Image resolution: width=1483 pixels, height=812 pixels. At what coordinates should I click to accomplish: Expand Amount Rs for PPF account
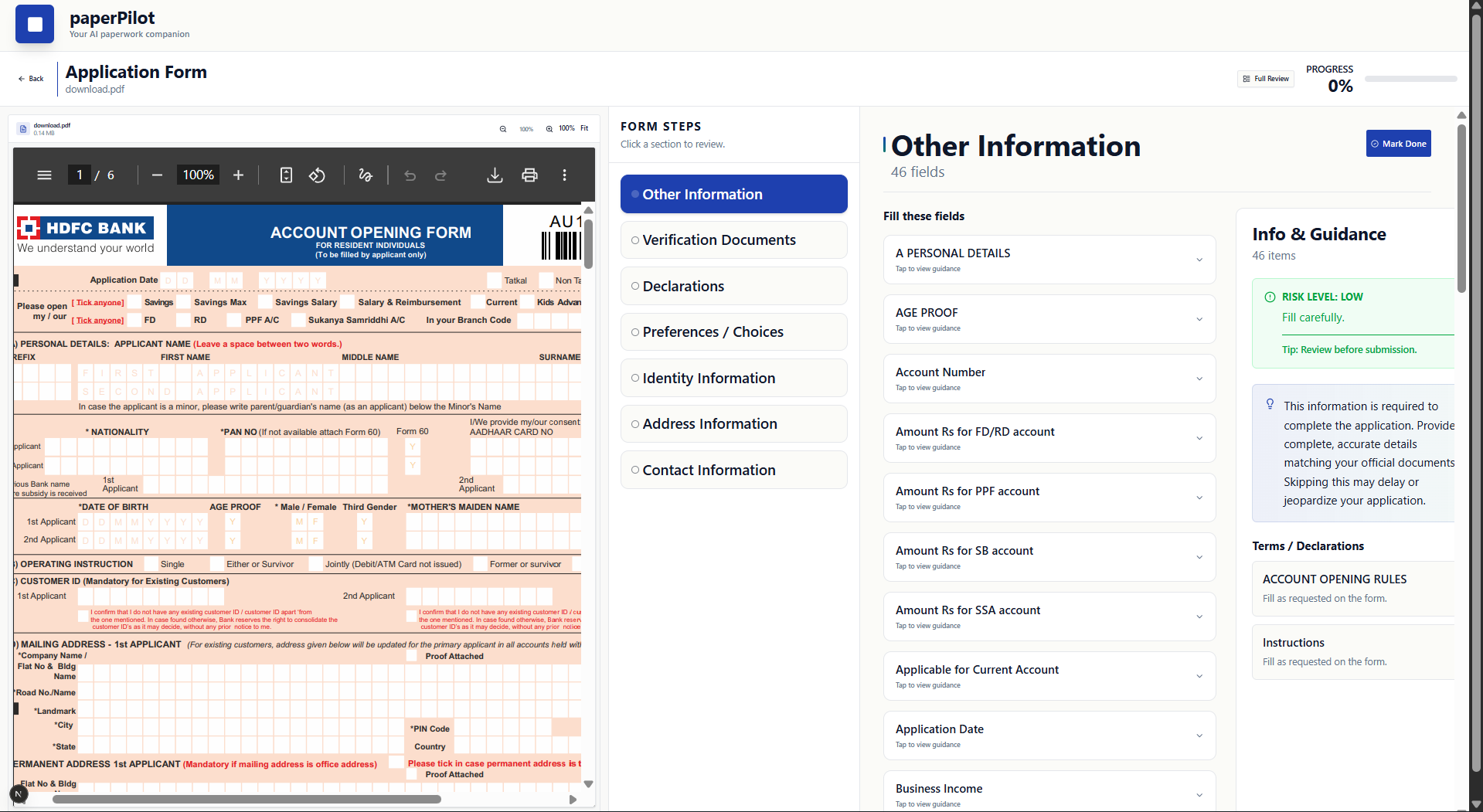1049,498
